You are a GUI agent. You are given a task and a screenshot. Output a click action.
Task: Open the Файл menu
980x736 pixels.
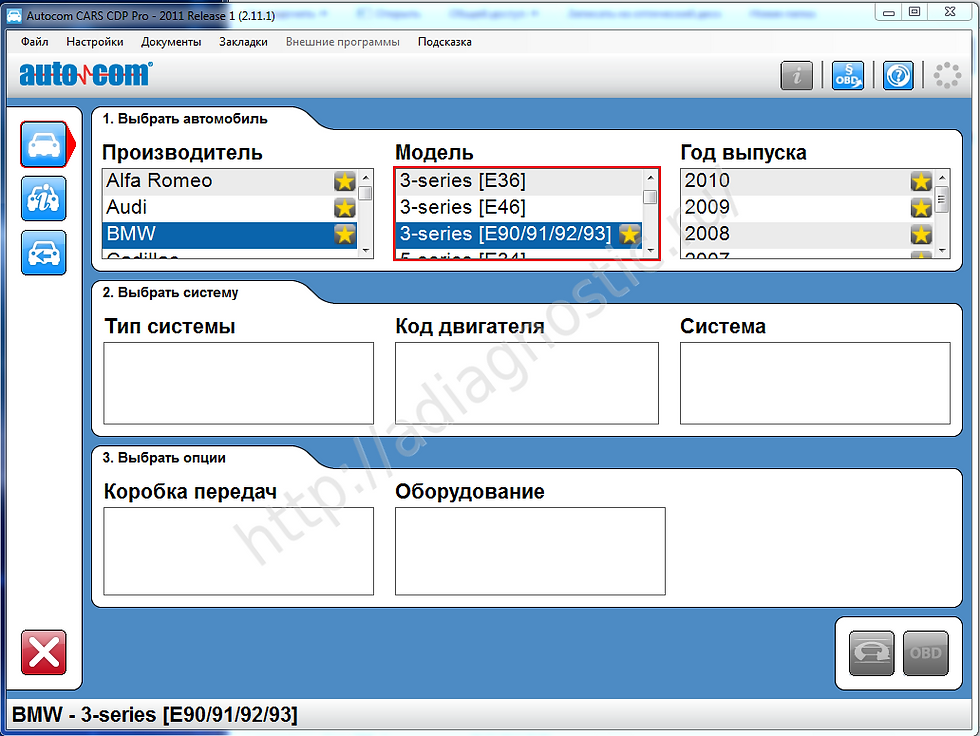34,42
